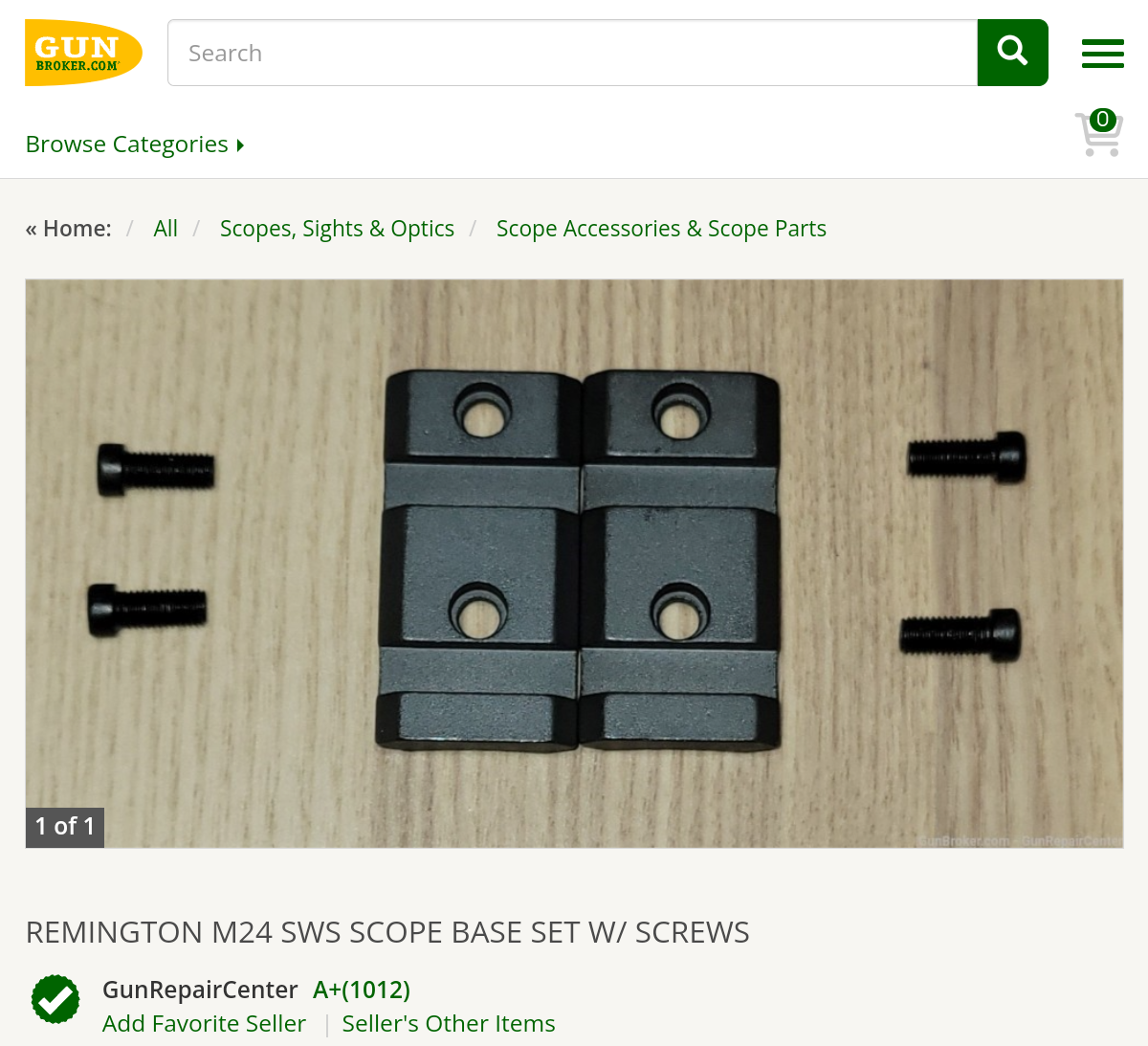The width and height of the screenshot is (1148, 1046).
Task: Click the verified seller checkmark badge
Action: tap(55, 999)
